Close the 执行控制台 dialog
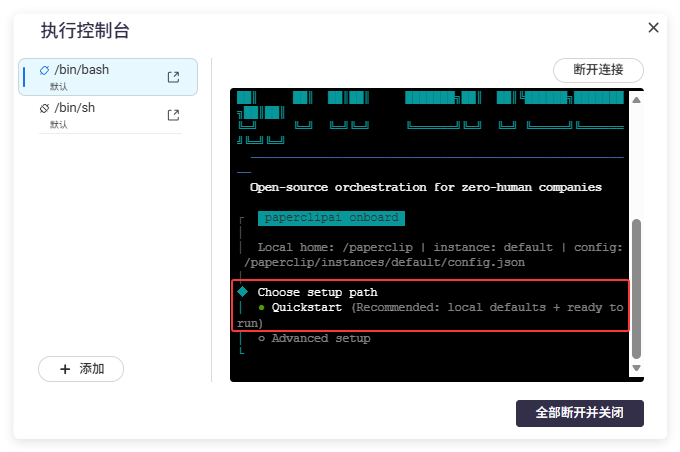Viewport: 680px width, 452px height. click(653, 28)
